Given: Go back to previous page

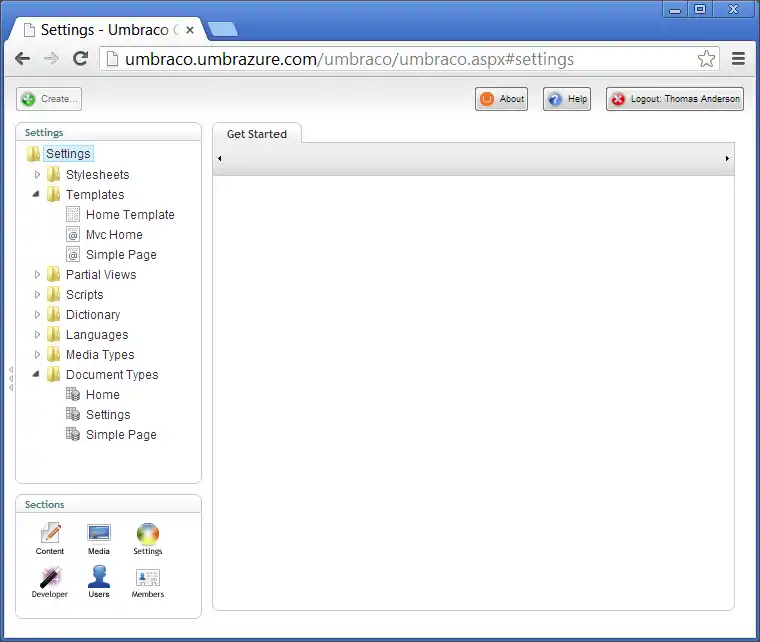Looking at the screenshot, I should click(x=23, y=59).
